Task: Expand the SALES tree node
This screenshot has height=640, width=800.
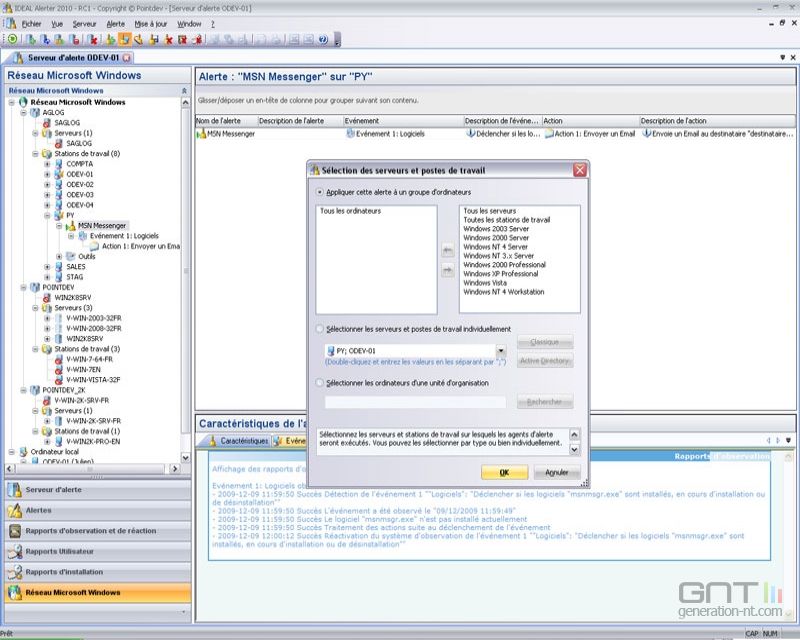Action: pos(47,266)
